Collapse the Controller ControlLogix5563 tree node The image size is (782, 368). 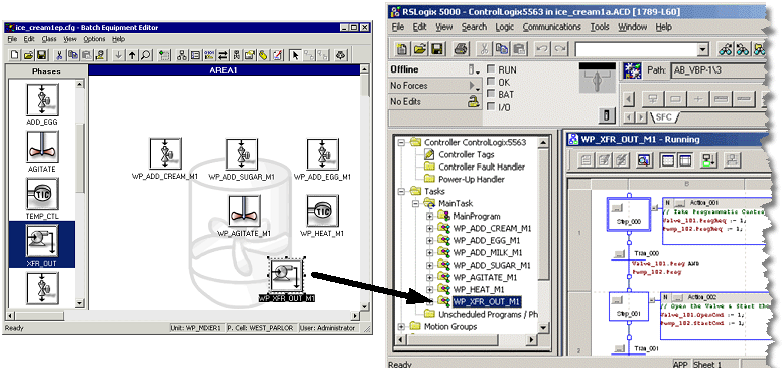(x=401, y=143)
